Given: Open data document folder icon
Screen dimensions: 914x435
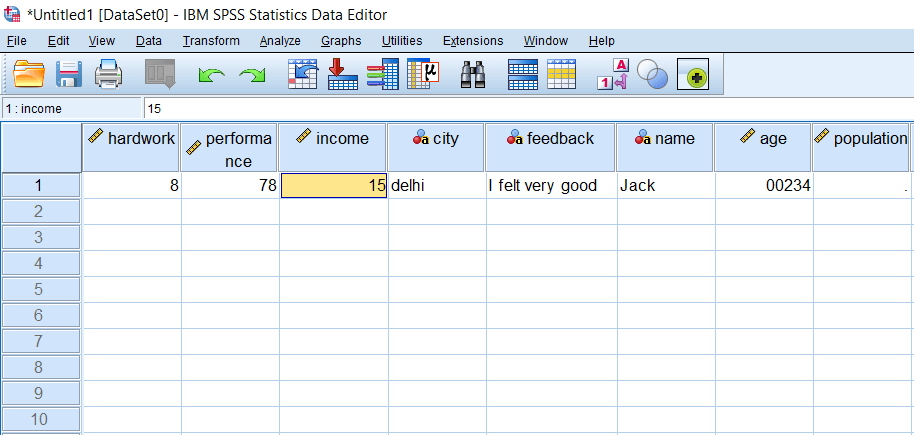Looking at the screenshot, I should (x=29, y=74).
